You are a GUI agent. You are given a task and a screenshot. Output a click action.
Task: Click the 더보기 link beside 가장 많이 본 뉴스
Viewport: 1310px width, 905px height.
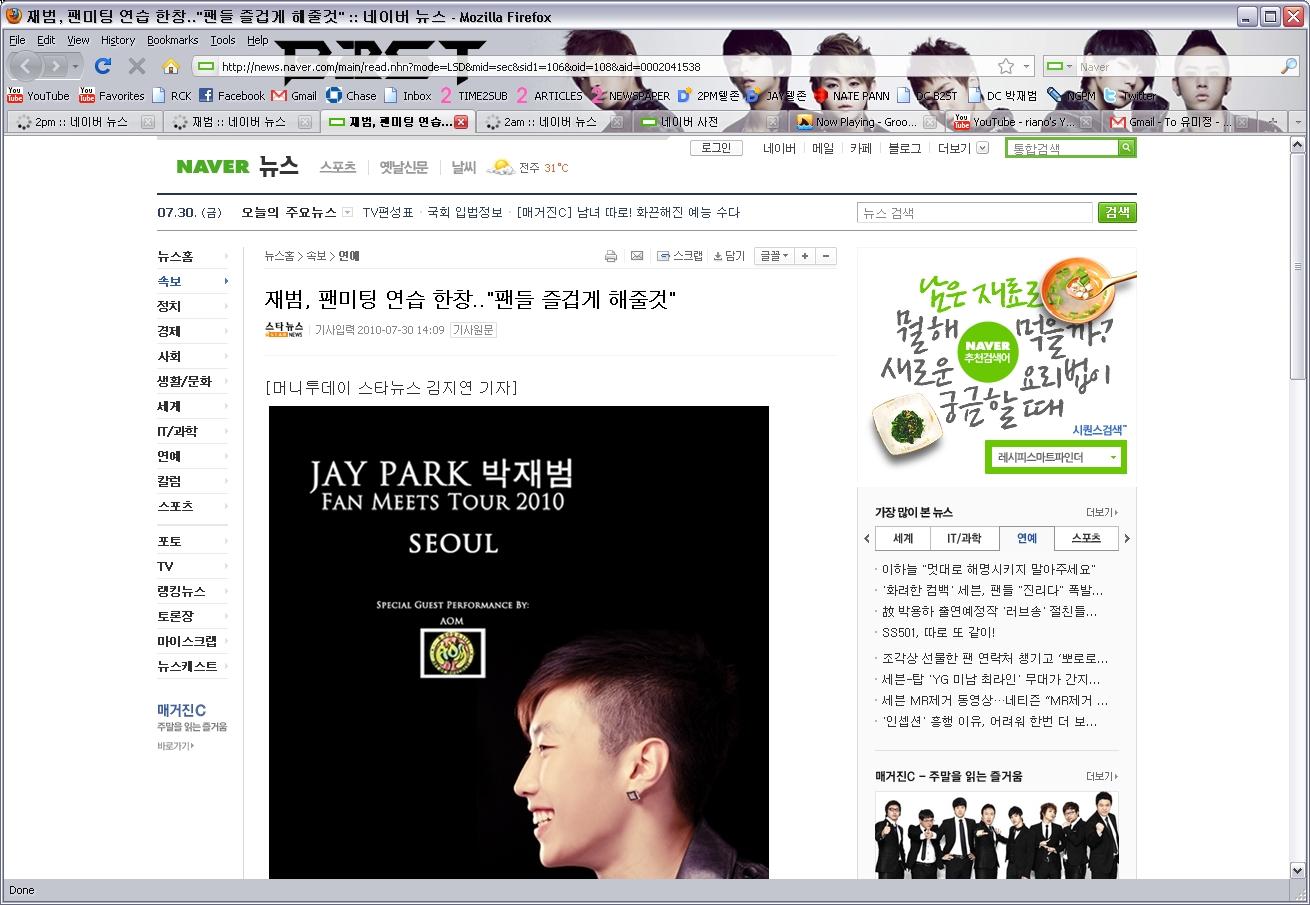(x=1101, y=512)
